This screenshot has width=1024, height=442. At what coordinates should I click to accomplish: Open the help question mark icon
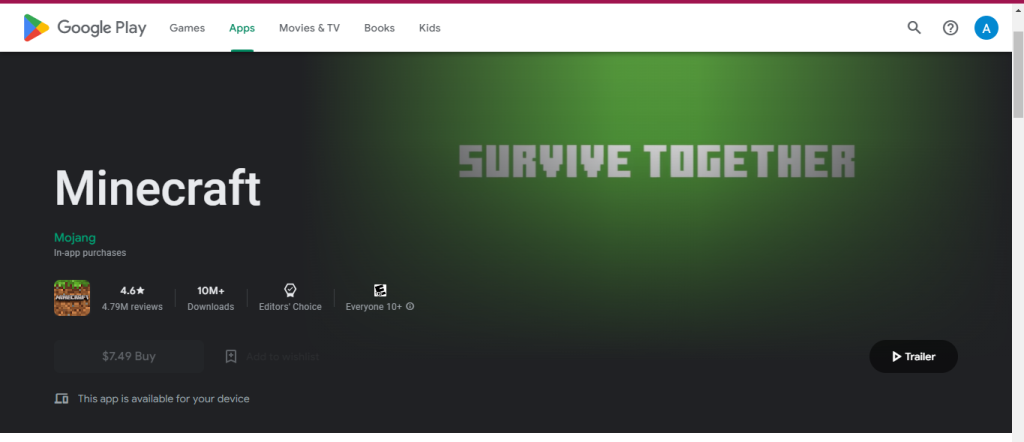click(x=950, y=27)
